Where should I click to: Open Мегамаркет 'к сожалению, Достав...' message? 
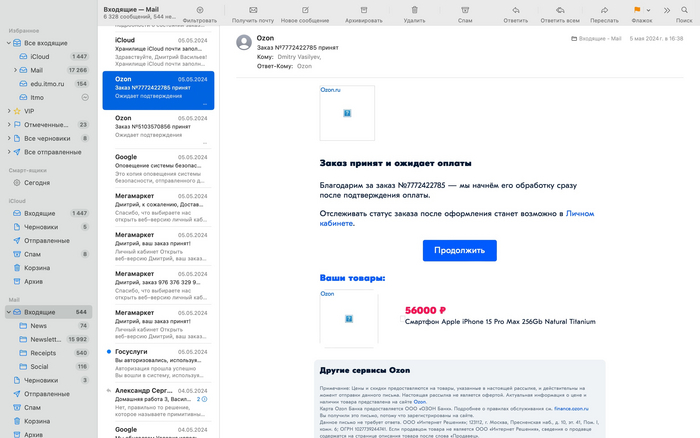tap(158, 207)
